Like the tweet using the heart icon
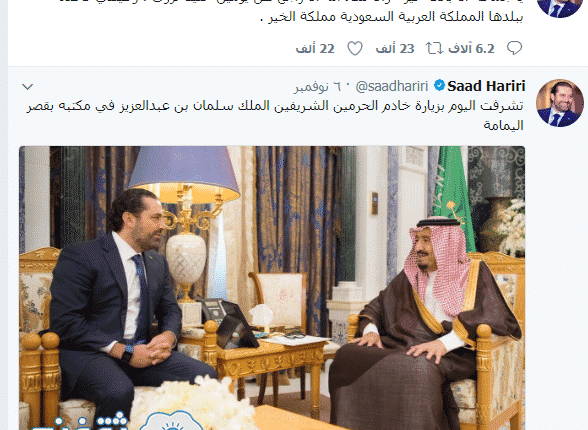The height and width of the screenshot is (430, 588). coord(355,48)
